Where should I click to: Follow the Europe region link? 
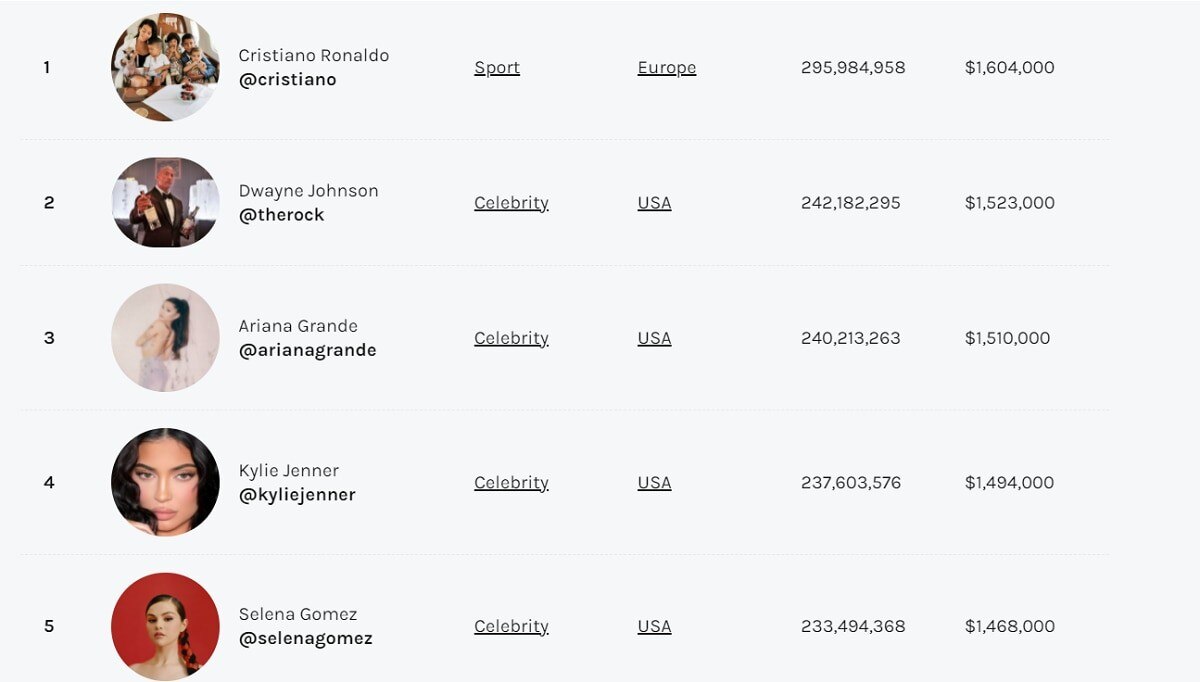click(x=666, y=68)
